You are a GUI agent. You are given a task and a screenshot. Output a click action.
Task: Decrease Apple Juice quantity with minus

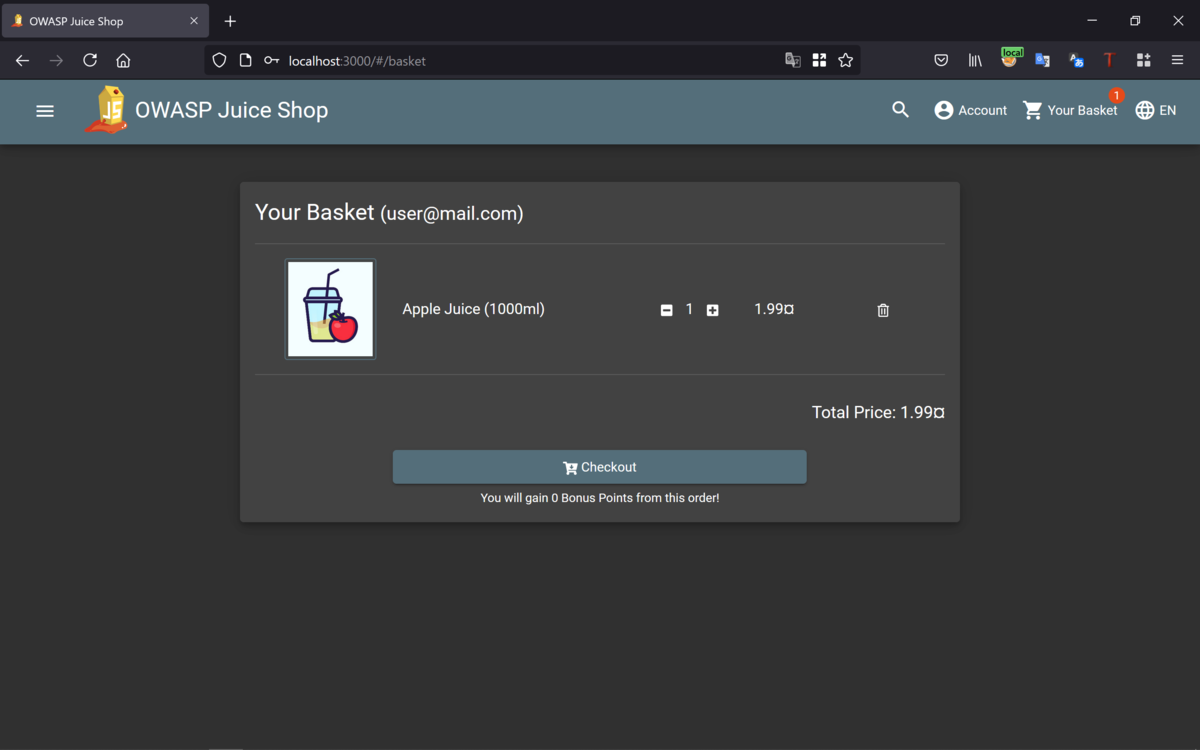click(667, 310)
